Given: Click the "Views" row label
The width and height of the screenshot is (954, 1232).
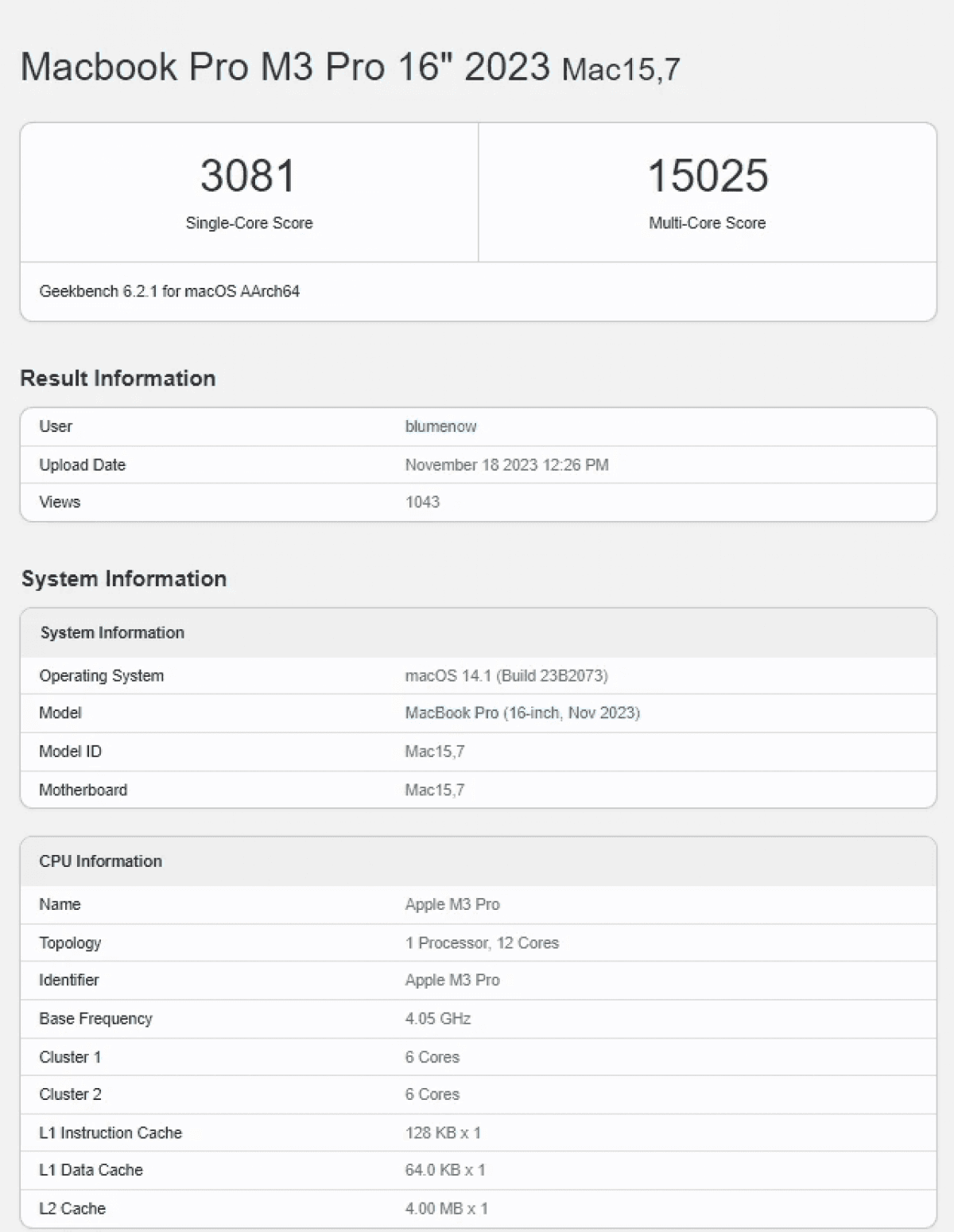Looking at the screenshot, I should 60,502.
